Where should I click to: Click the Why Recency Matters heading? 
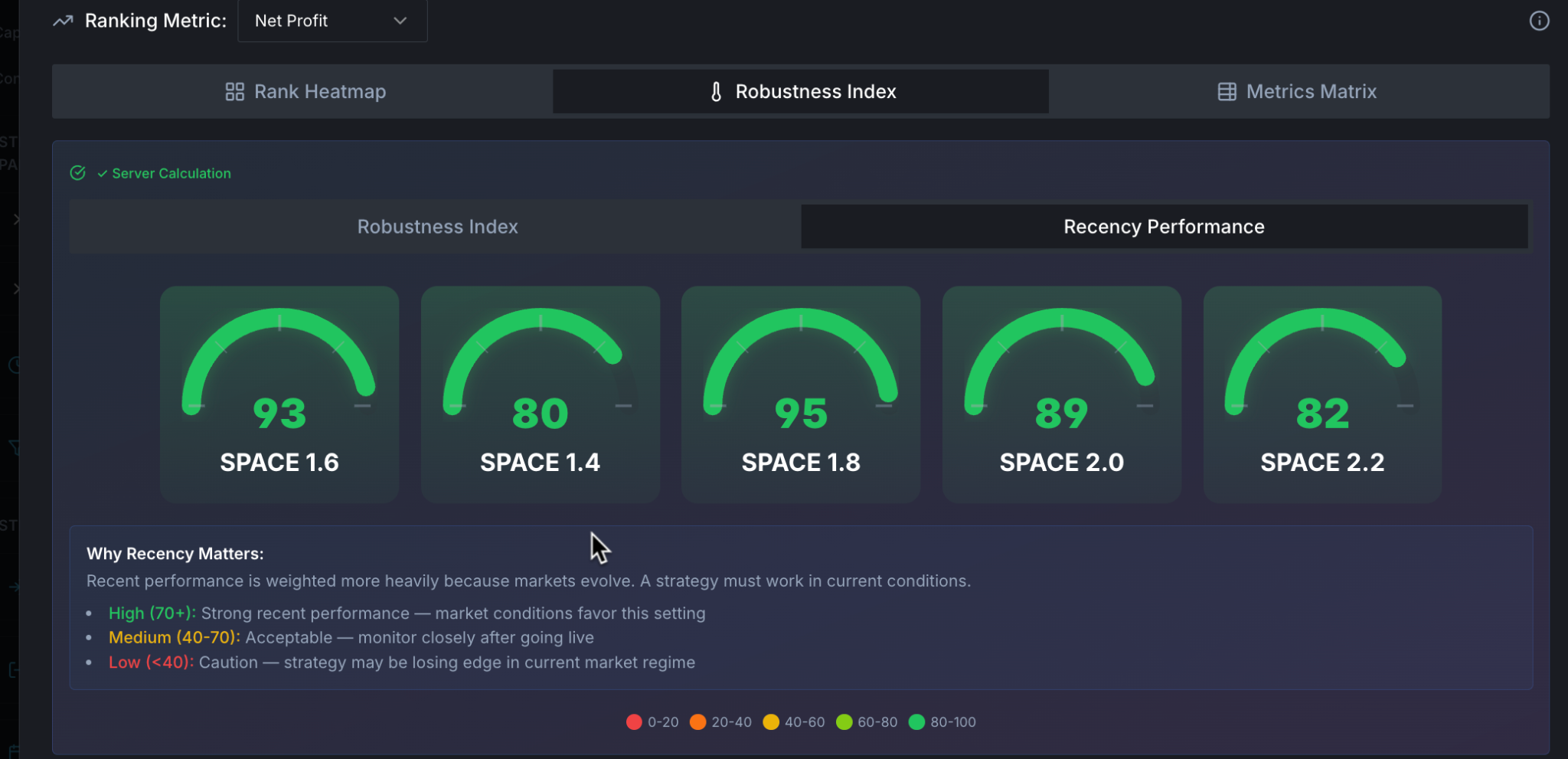coord(175,554)
